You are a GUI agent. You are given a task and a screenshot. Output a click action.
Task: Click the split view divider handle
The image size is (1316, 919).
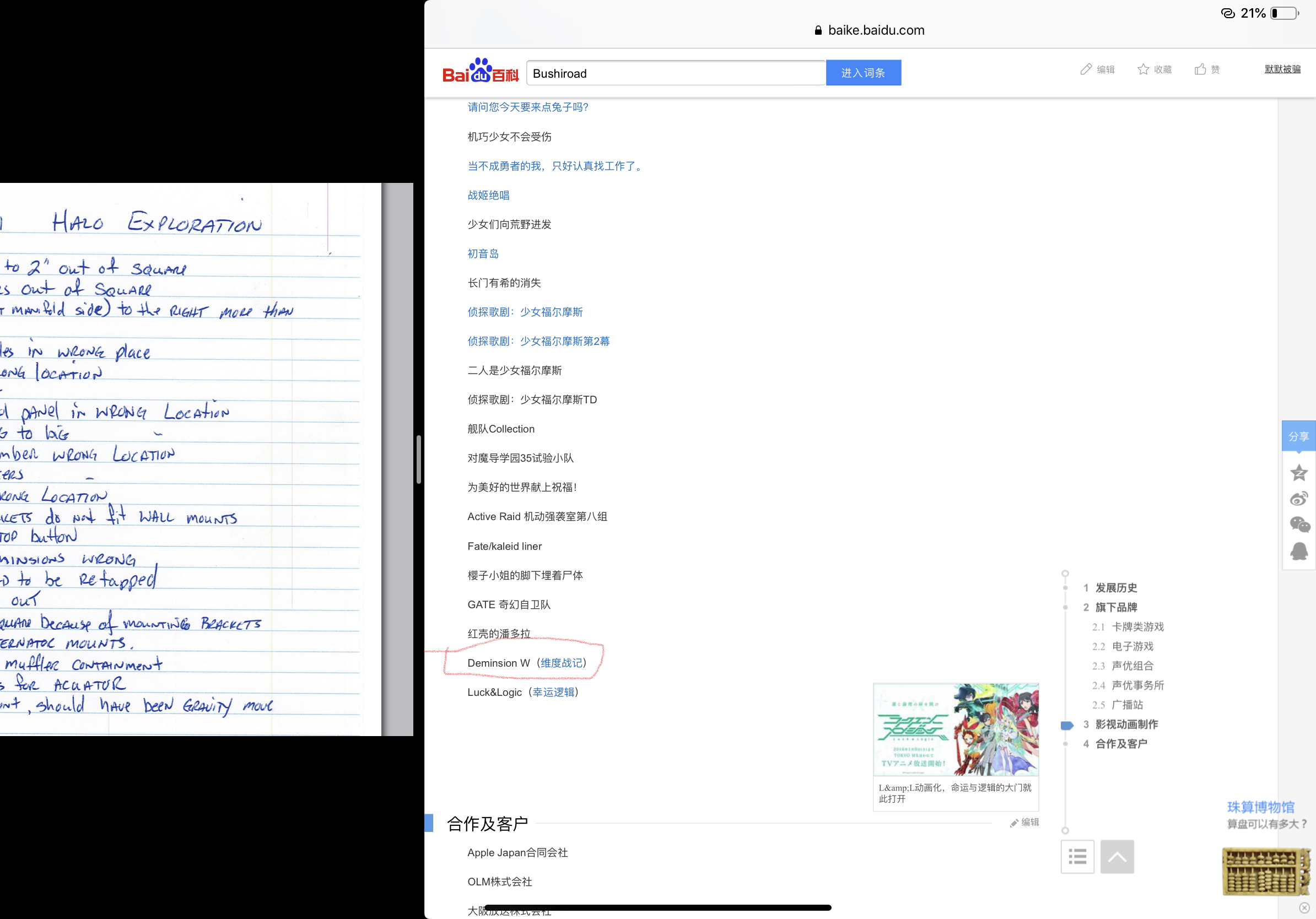(x=419, y=459)
